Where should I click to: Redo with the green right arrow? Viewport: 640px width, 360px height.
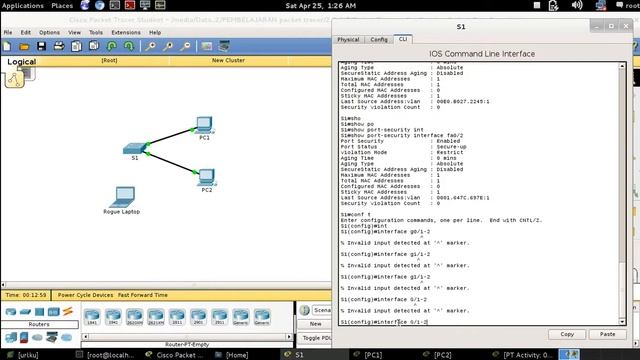(x=129, y=46)
